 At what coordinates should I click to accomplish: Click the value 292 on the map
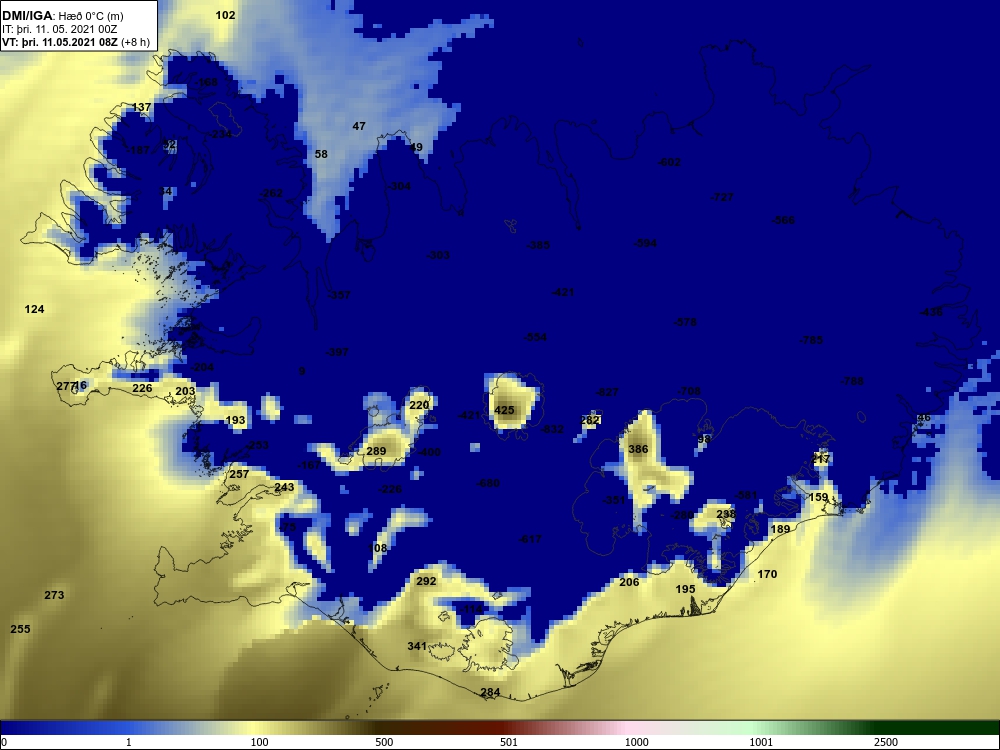point(426,581)
